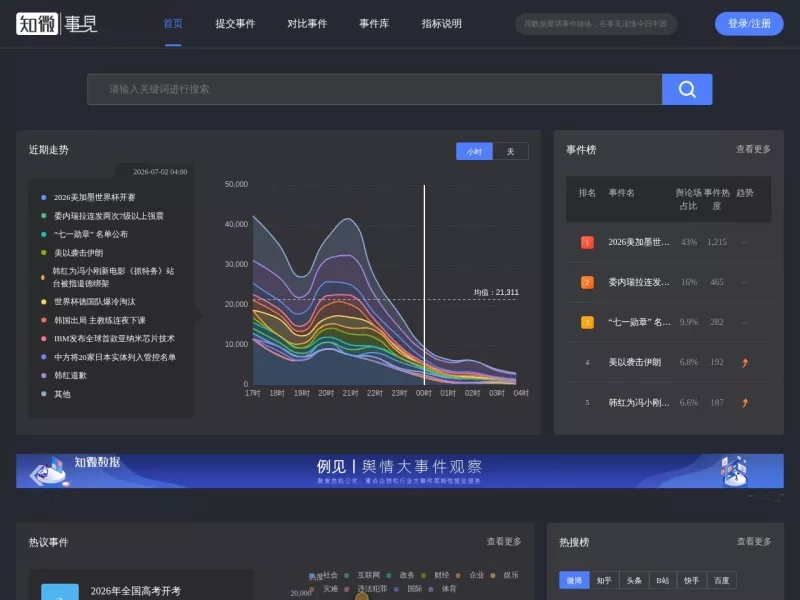This screenshot has width=800, height=600.
Task: Open 委内瑞拉连发... event row
Action: coord(668,282)
